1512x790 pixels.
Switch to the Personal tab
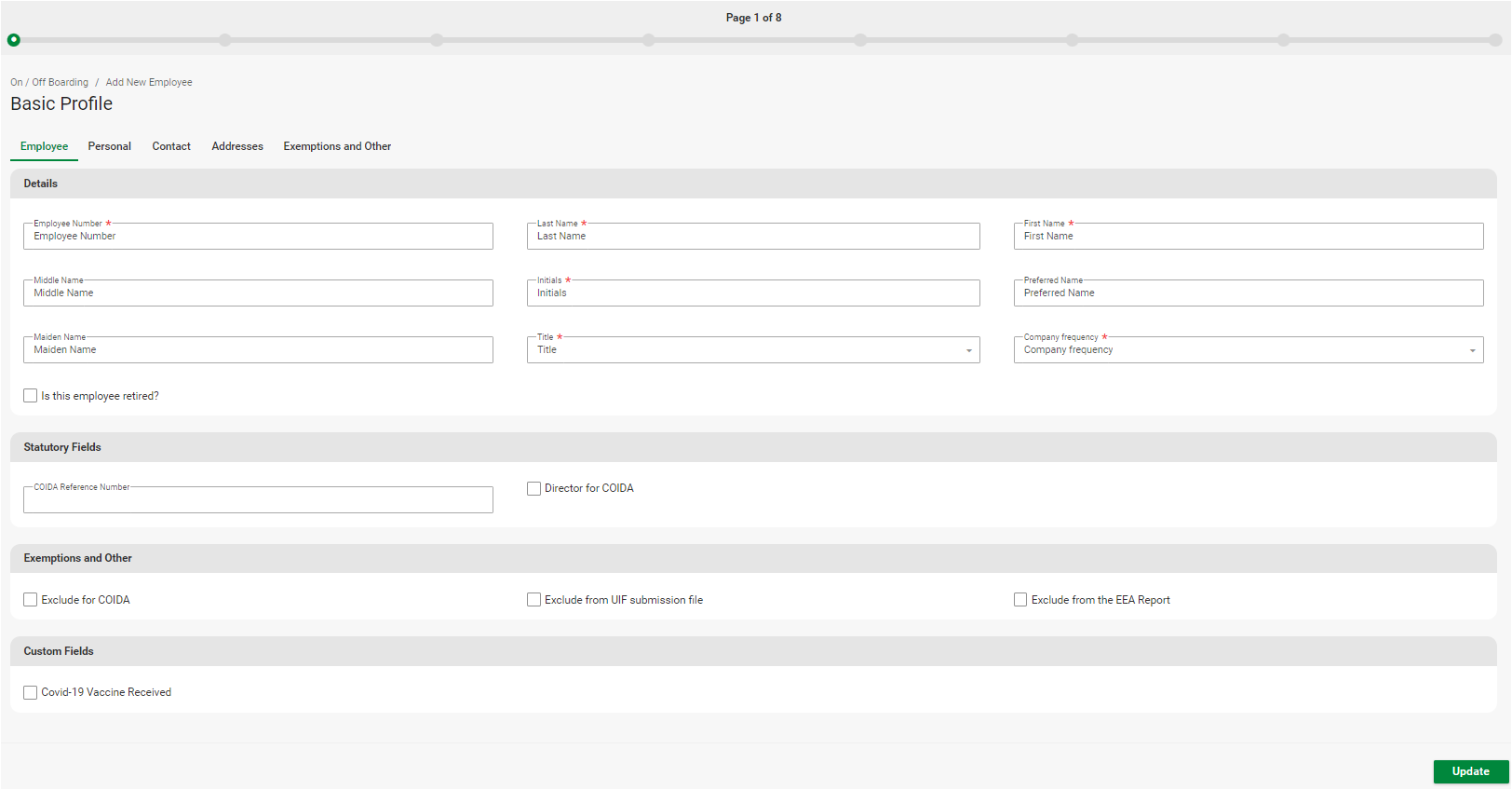tap(109, 146)
